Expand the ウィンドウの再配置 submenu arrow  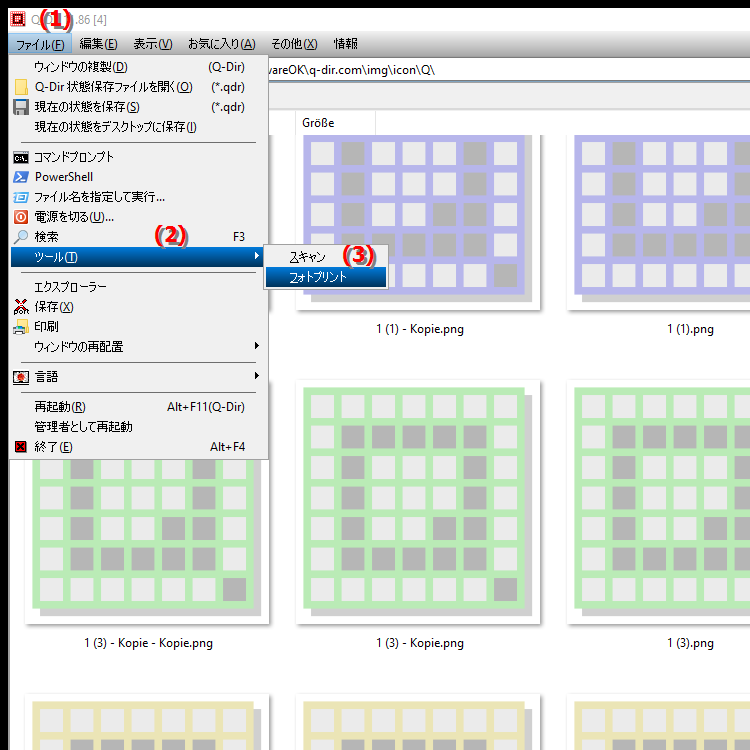click(x=257, y=345)
